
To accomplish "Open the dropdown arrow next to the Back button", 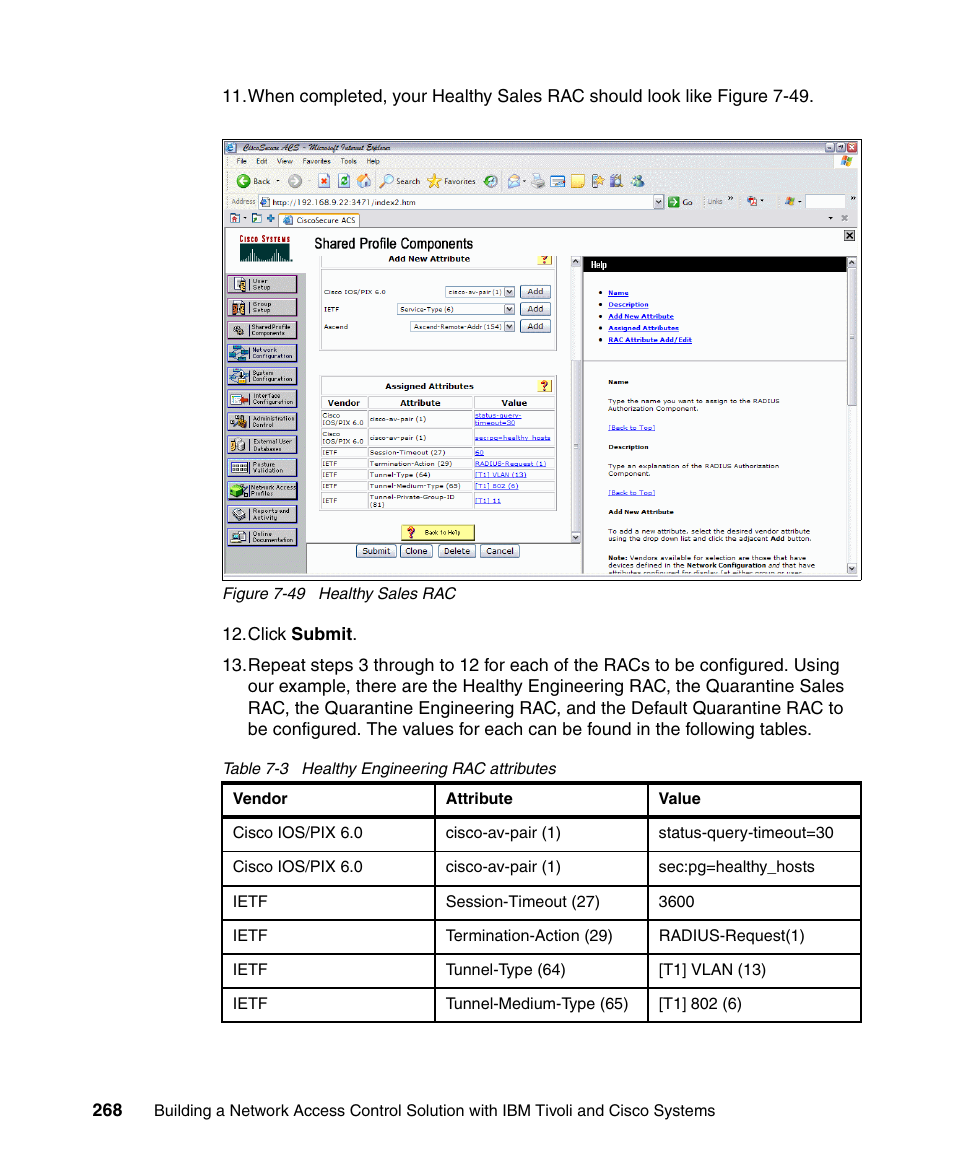I will (x=279, y=181).
